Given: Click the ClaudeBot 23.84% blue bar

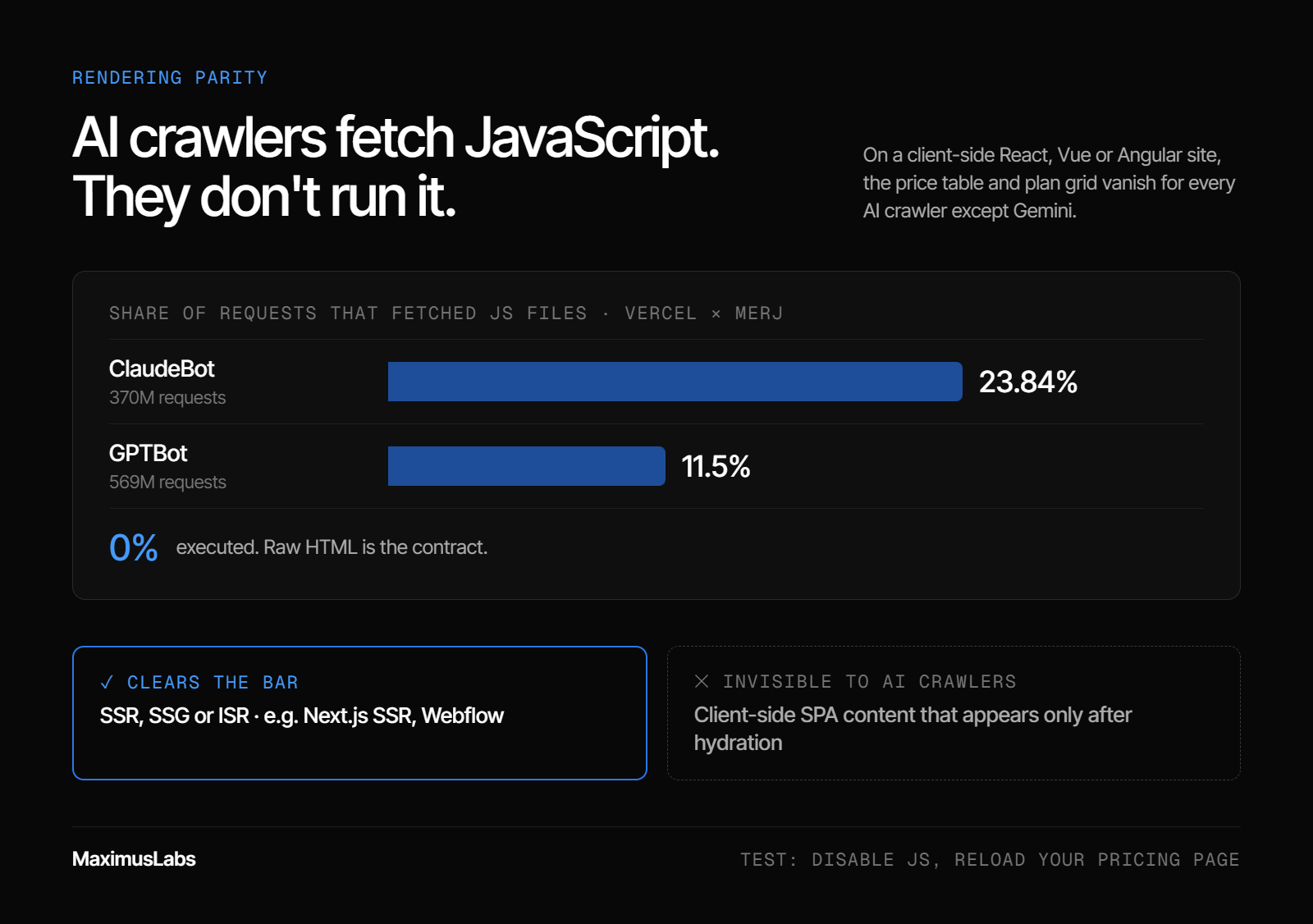Looking at the screenshot, I should (x=675, y=382).
